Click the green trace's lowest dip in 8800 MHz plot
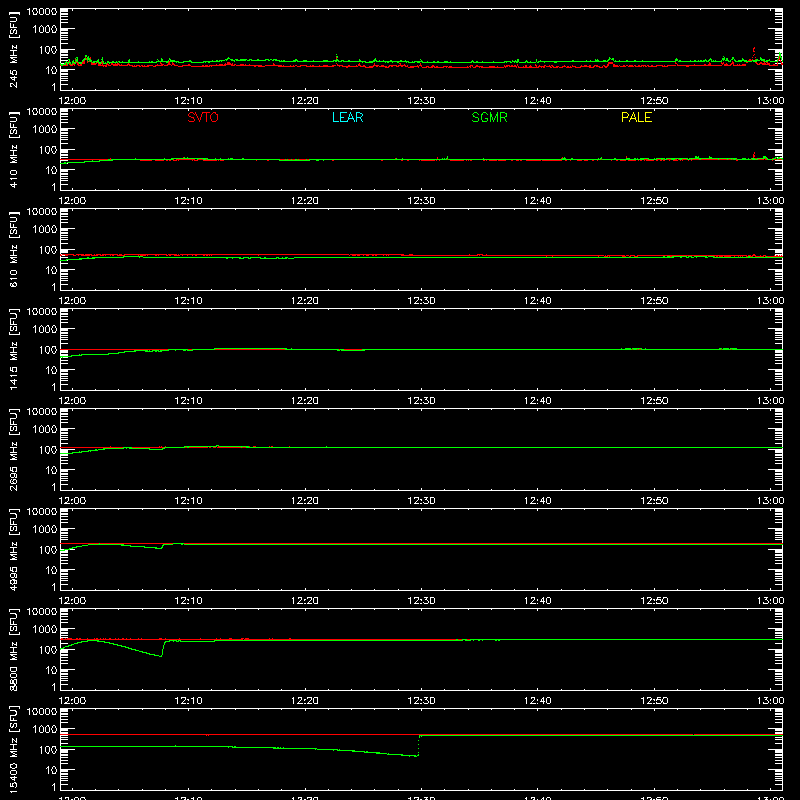 click(x=161, y=656)
